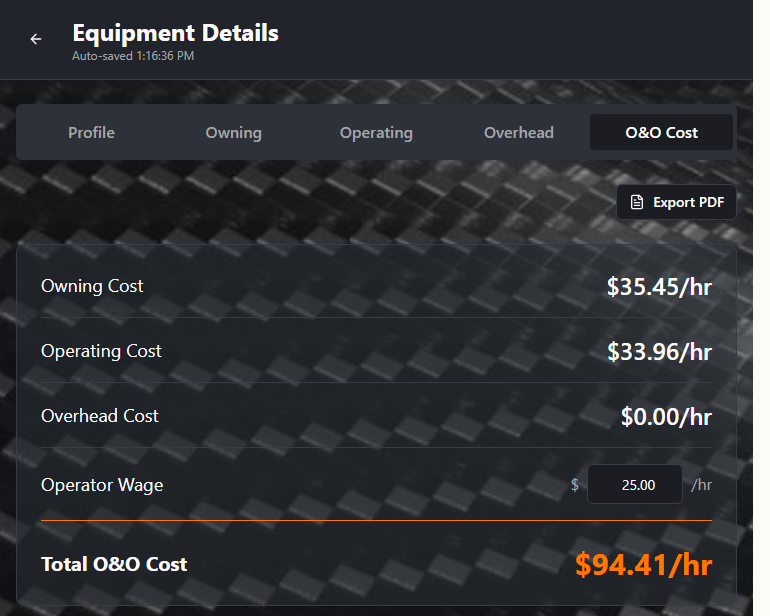The image size is (770, 616).
Task: Switch to the Owning tab
Action: [234, 133]
